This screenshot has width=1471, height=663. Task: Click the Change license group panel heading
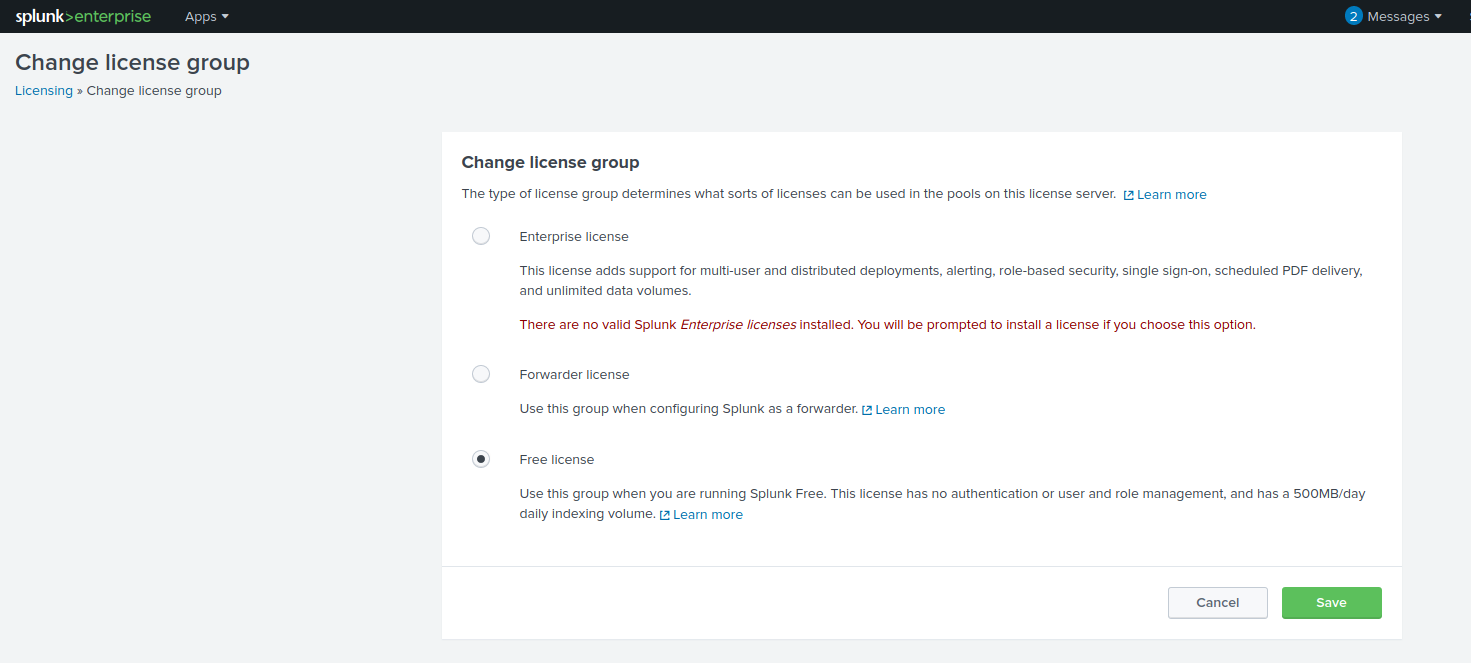pyautogui.click(x=550, y=162)
